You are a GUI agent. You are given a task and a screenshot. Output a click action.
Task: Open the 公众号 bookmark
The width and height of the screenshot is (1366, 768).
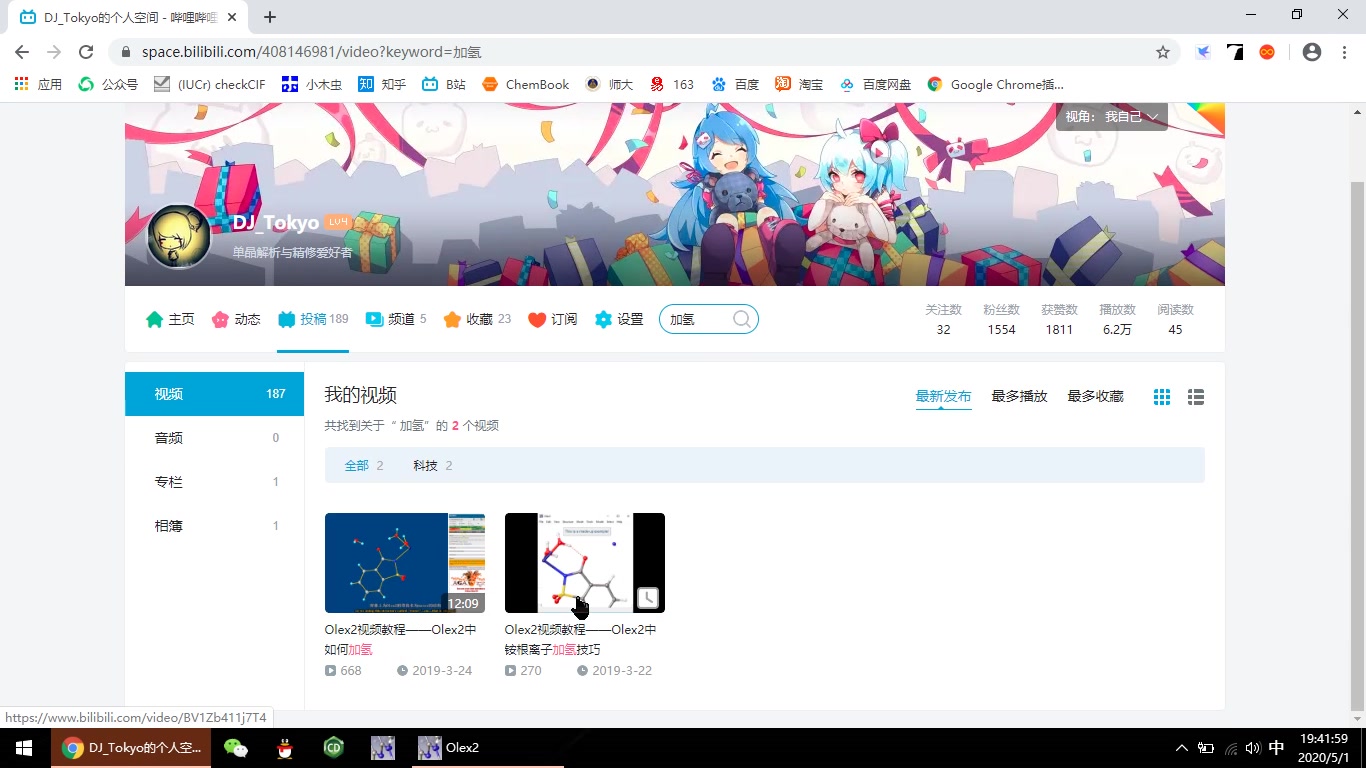[x=108, y=85]
